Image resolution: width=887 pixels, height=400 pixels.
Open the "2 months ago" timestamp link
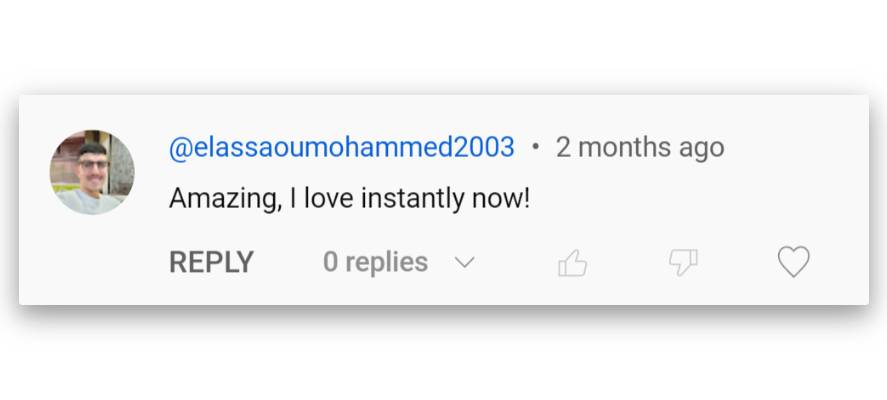(x=640, y=148)
